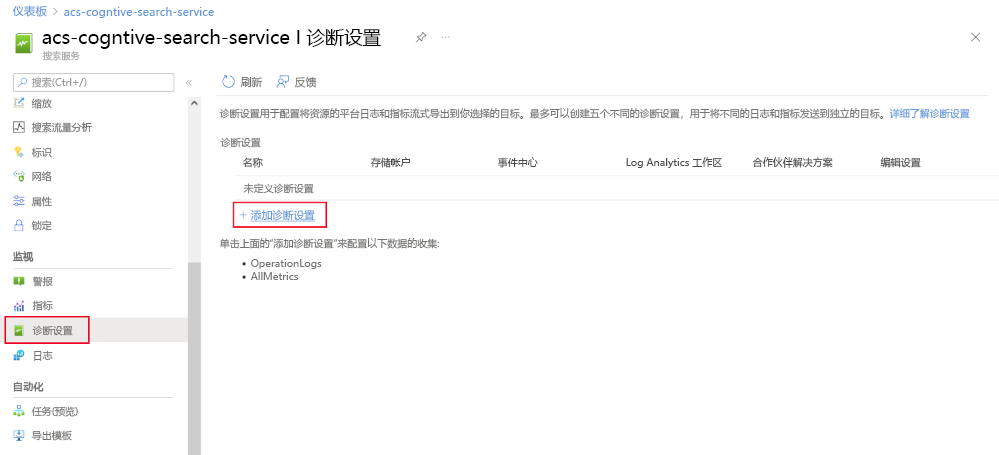Click the 事件中心 column header
Viewport: 999px width, 455px height.
click(518, 162)
